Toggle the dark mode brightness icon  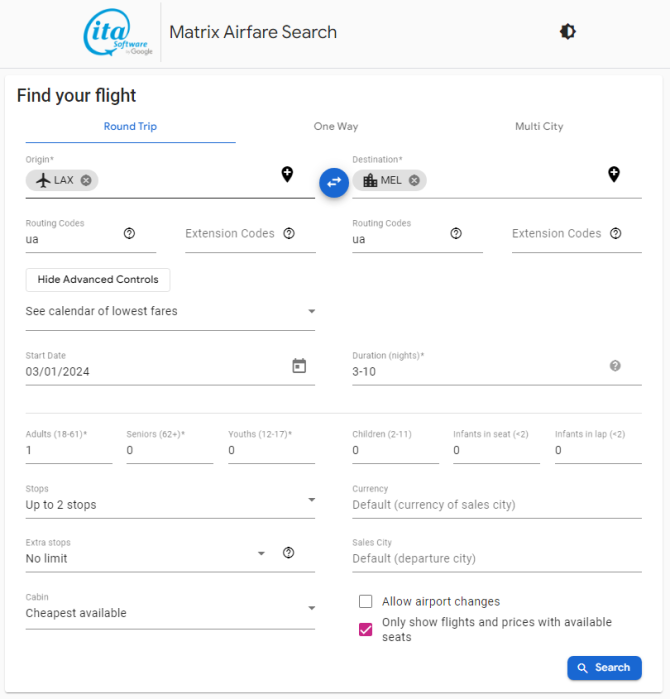point(567,32)
